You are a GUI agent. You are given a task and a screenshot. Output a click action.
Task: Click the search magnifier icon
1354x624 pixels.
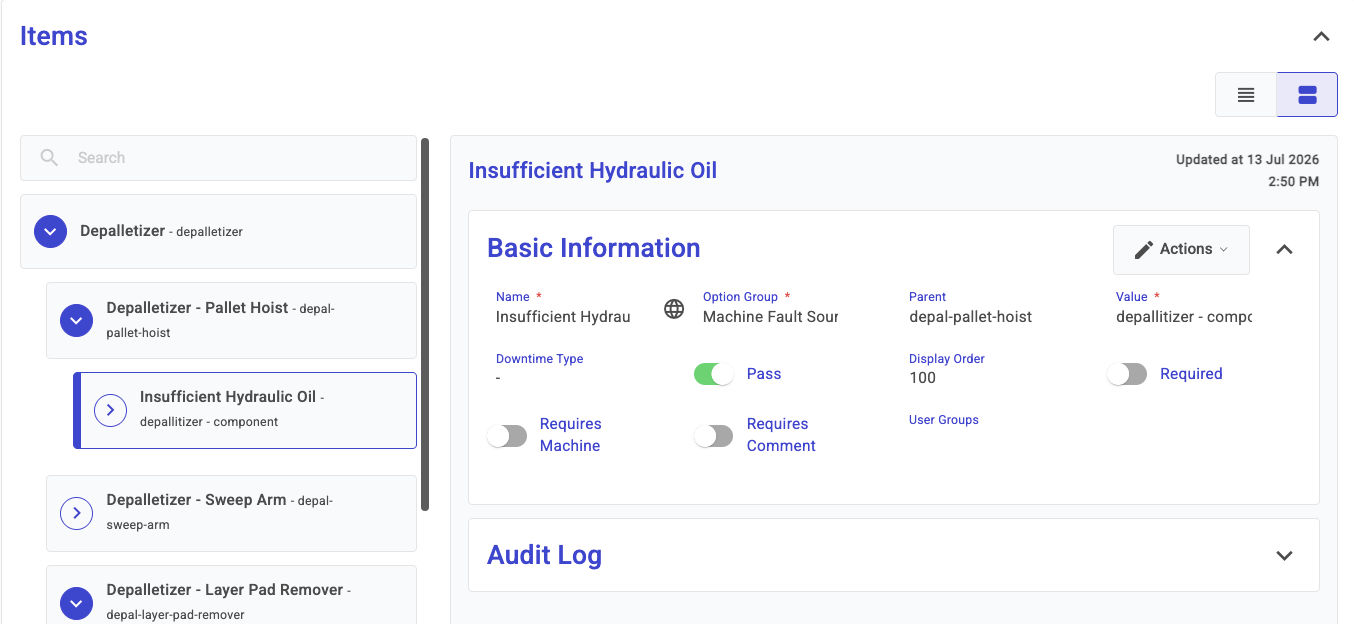pos(49,158)
